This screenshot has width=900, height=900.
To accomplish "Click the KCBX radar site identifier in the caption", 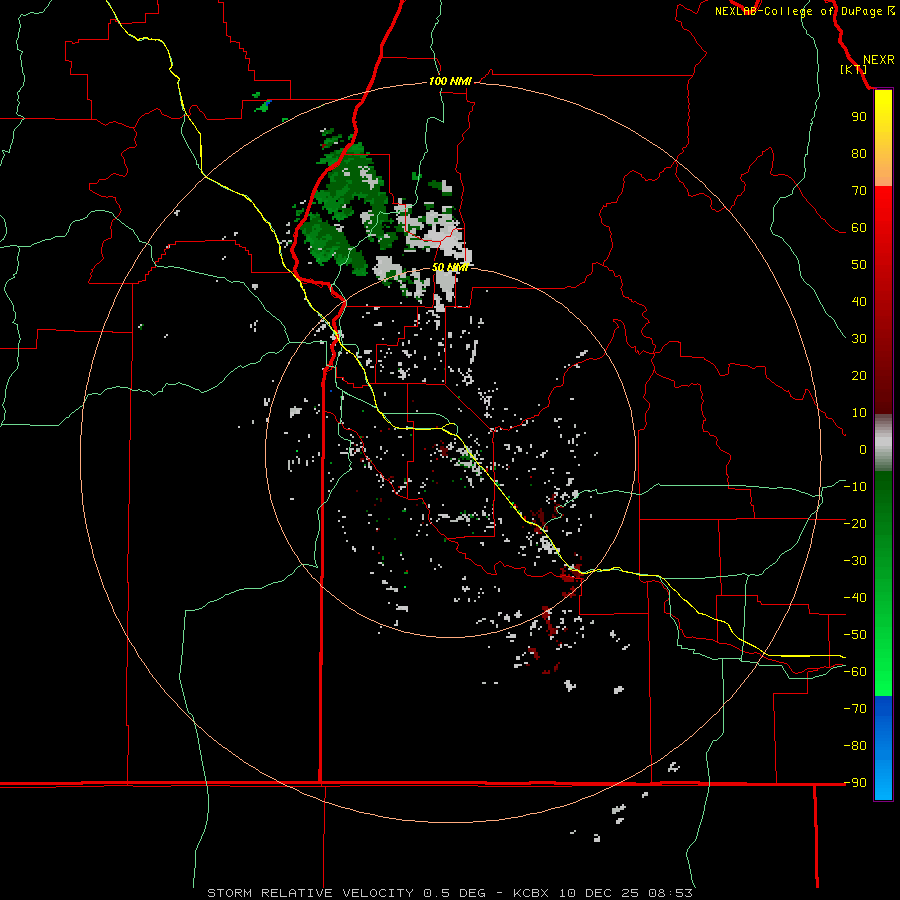I will (531, 893).
